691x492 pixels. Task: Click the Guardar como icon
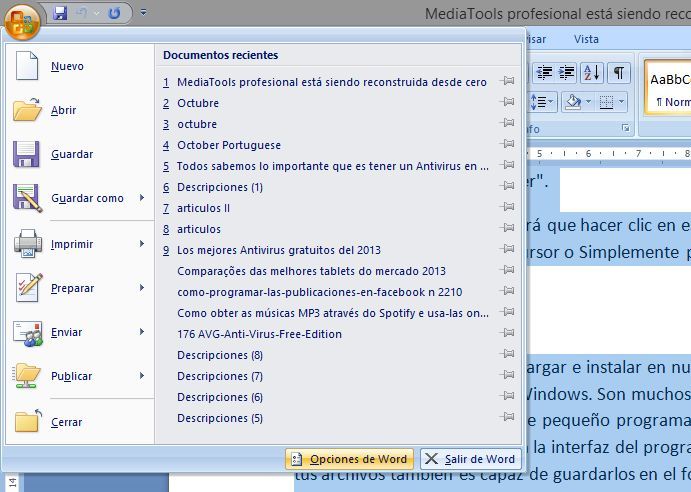27,198
